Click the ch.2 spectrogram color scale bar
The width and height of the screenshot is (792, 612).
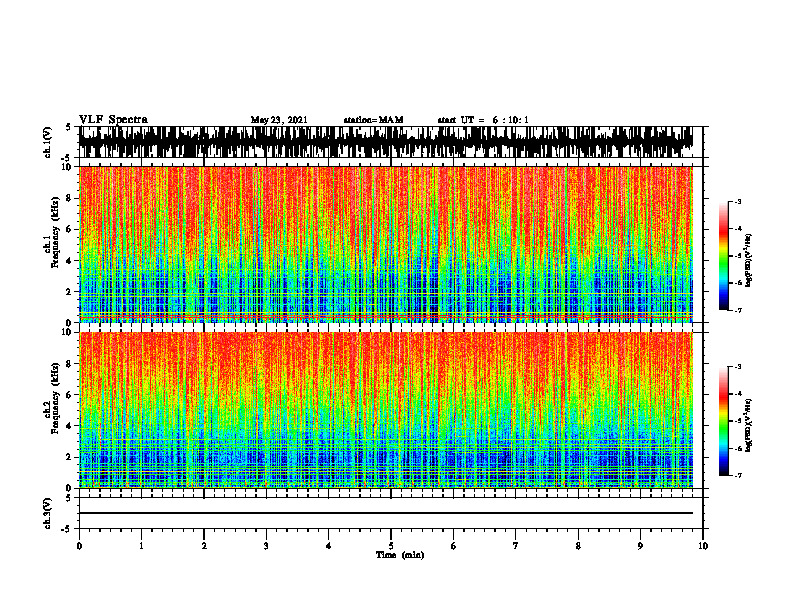(723, 421)
